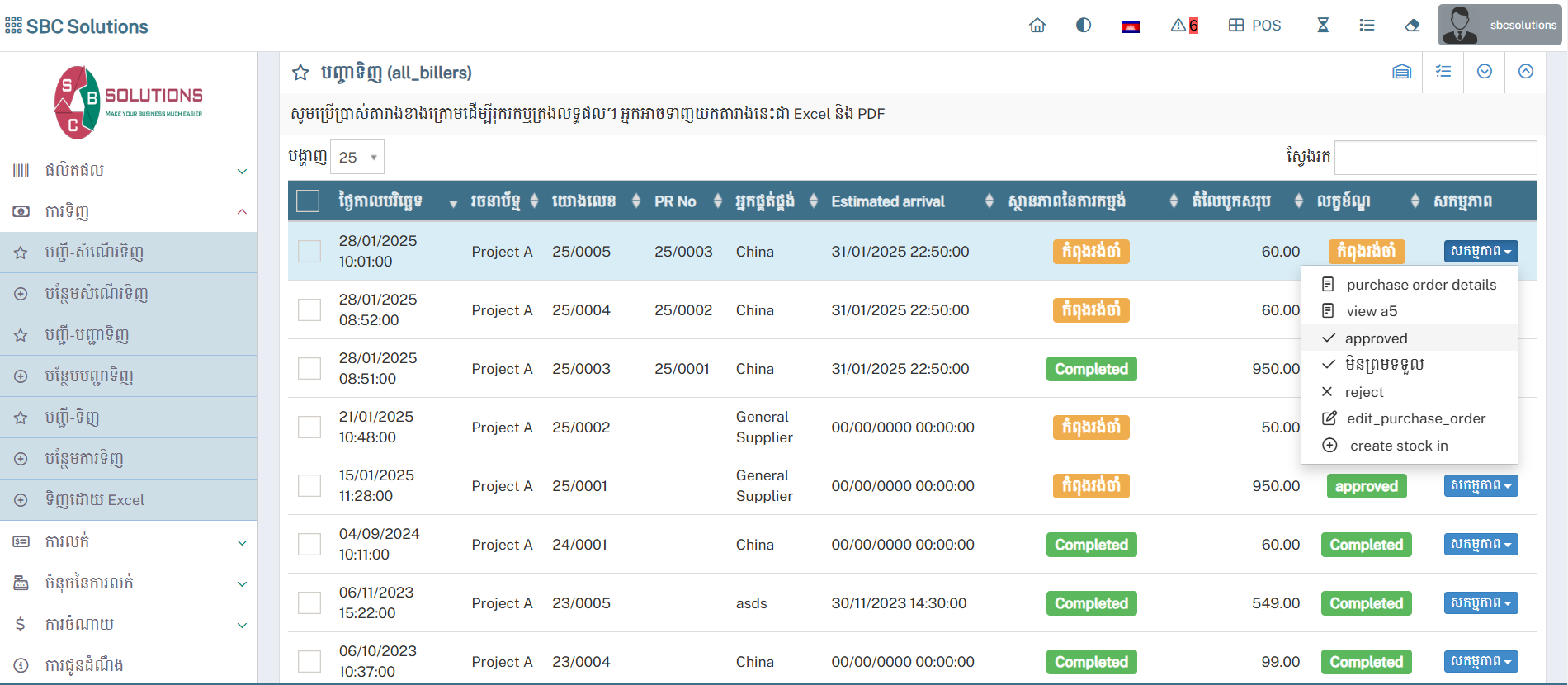Open the alert warning notifications icon
1568x685 pixels.
coord(1183,26)
